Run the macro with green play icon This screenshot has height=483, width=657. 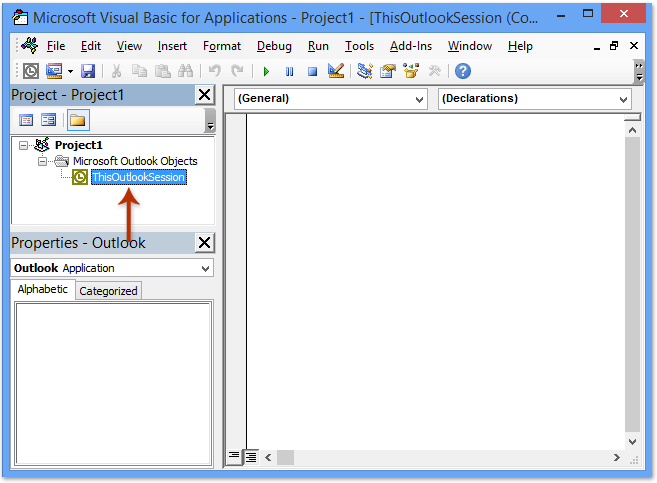pyautogui.click(x=266, y=71)
